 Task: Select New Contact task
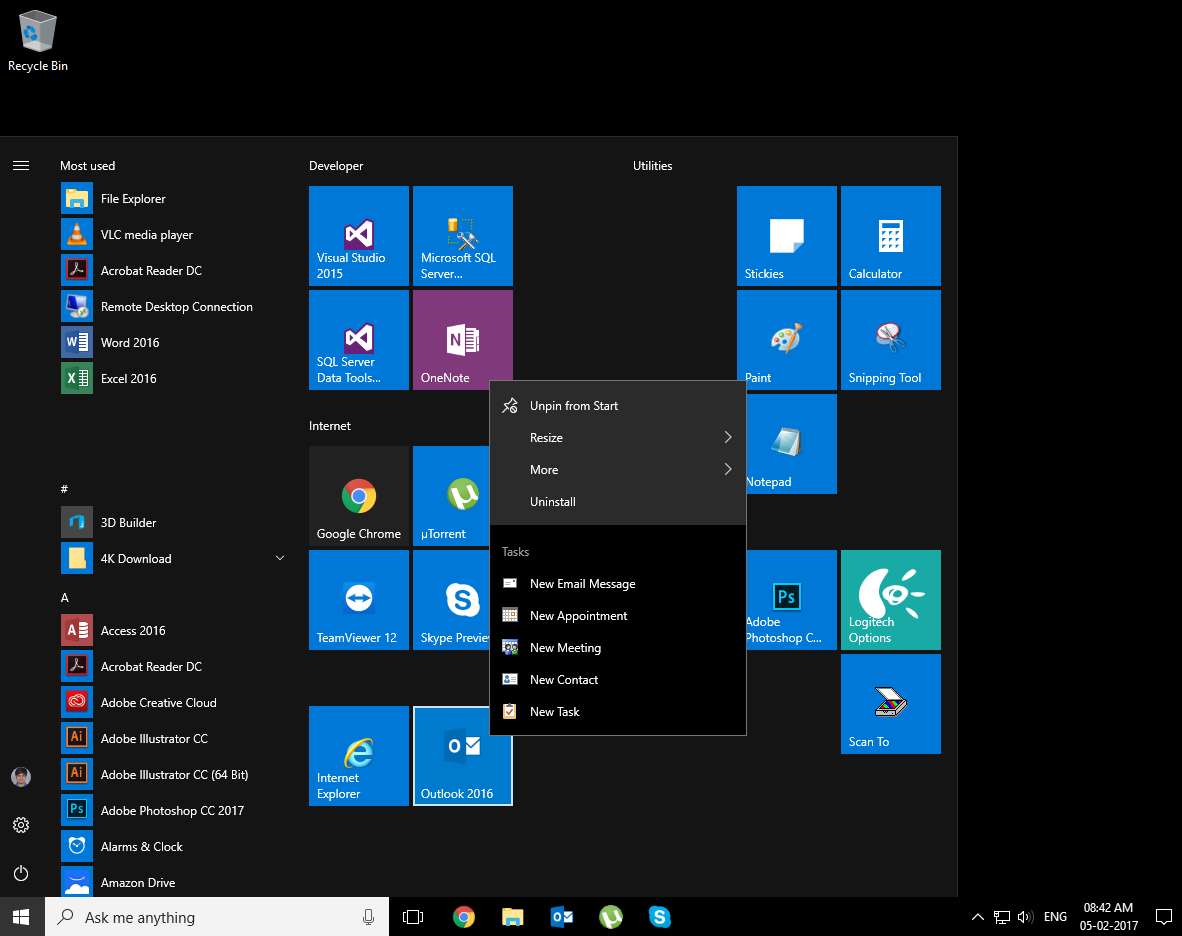click(x=618, y=680)
